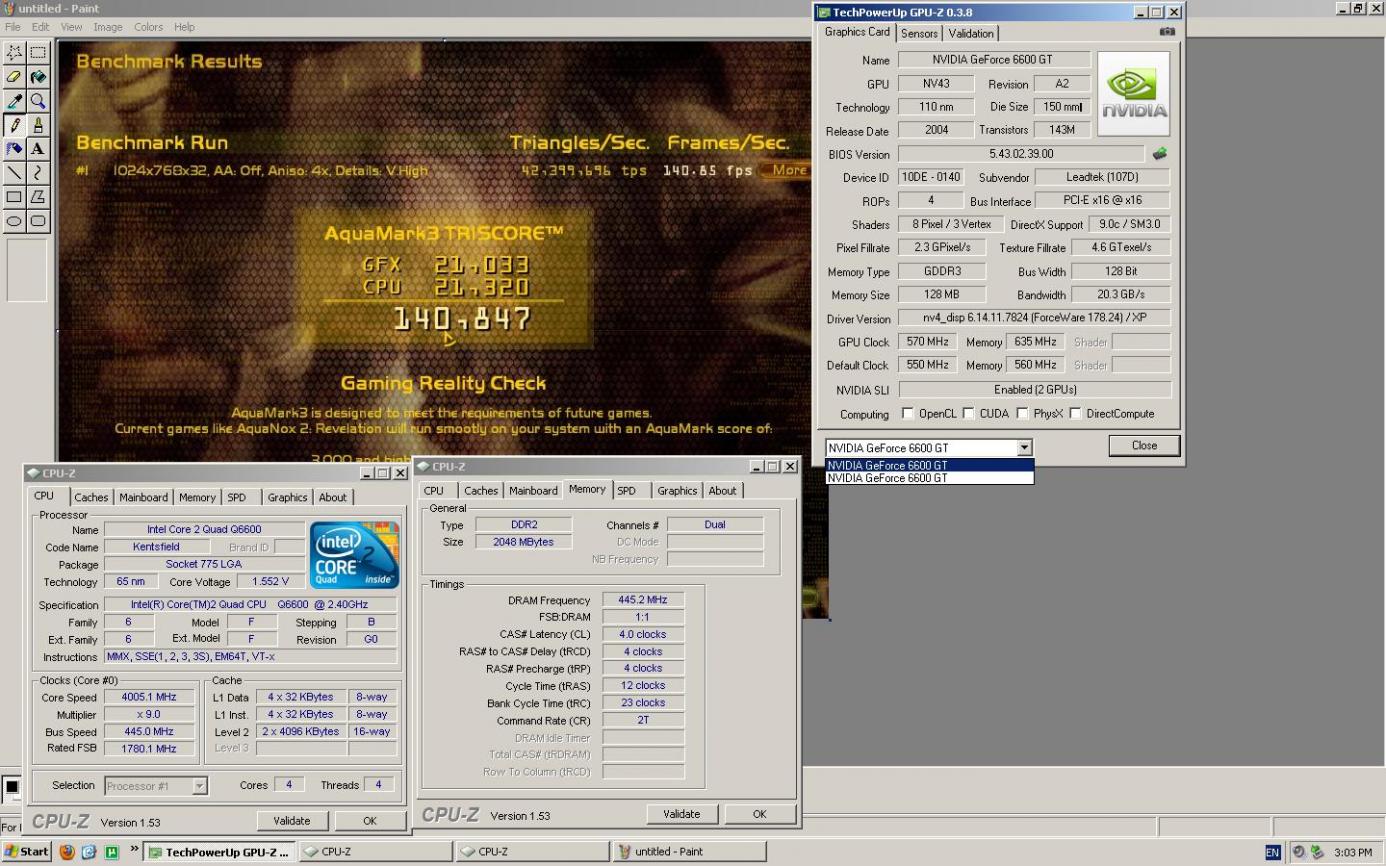
Task: Click the More button in AquaMark results
Action: coord(788,170)
